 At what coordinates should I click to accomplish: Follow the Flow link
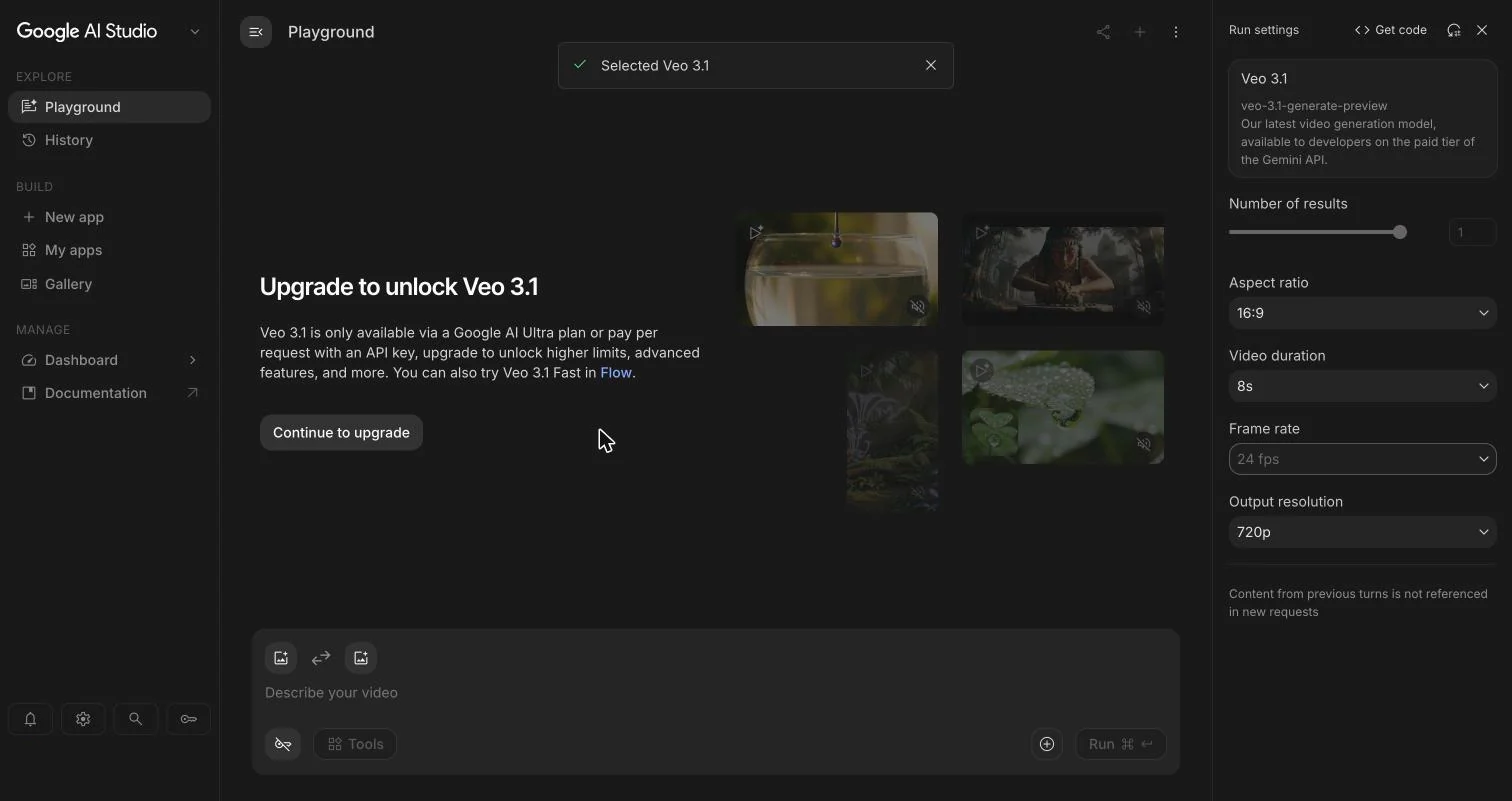click(x=616, y=373)
